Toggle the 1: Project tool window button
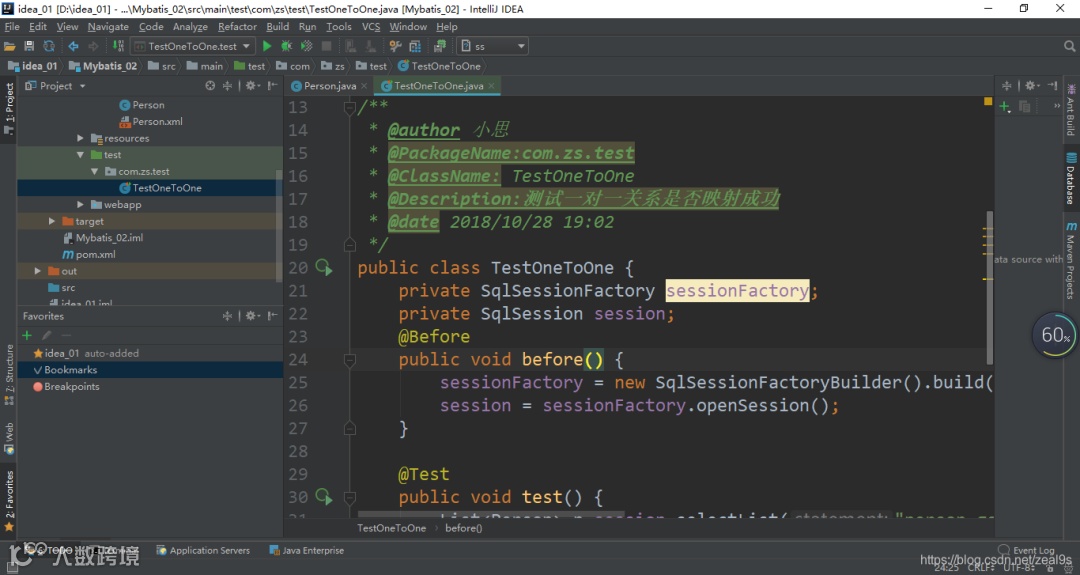The width and height of the screenshot is (1080, 575). [x=9, y=108]
